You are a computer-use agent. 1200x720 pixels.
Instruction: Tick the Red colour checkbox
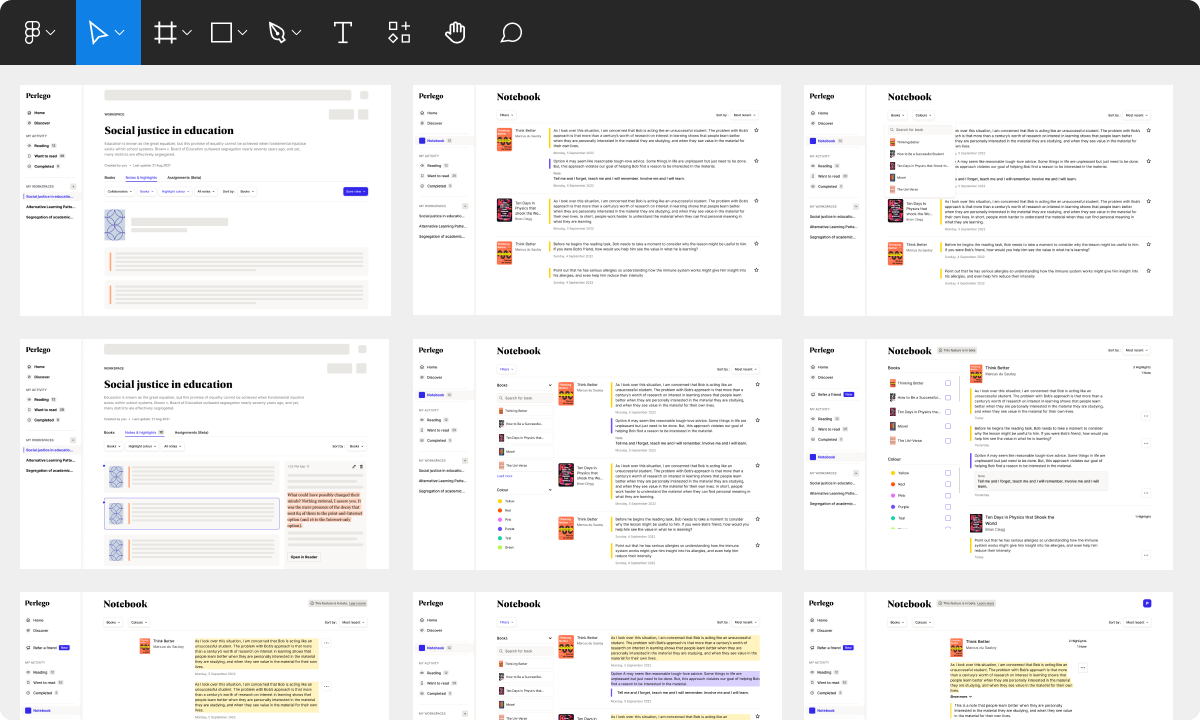947,484
